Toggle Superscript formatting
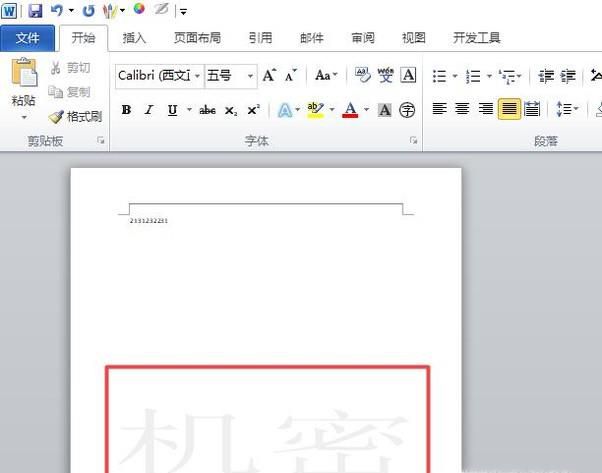Viewport: 602px width, 473px height. (x=253, y=110)
